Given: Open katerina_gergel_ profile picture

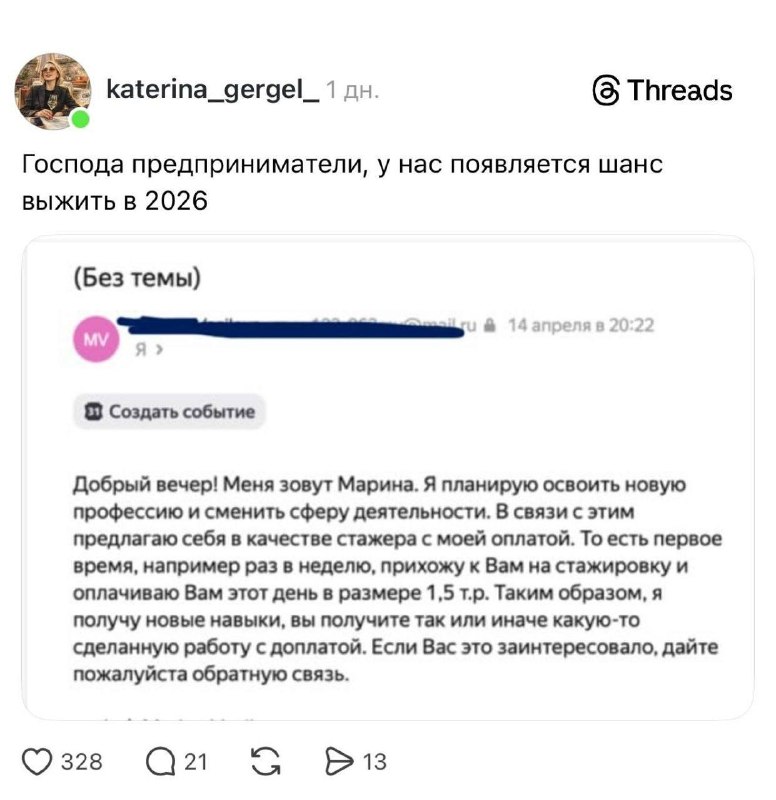Looking at the screenshot, I should (52, 90).
